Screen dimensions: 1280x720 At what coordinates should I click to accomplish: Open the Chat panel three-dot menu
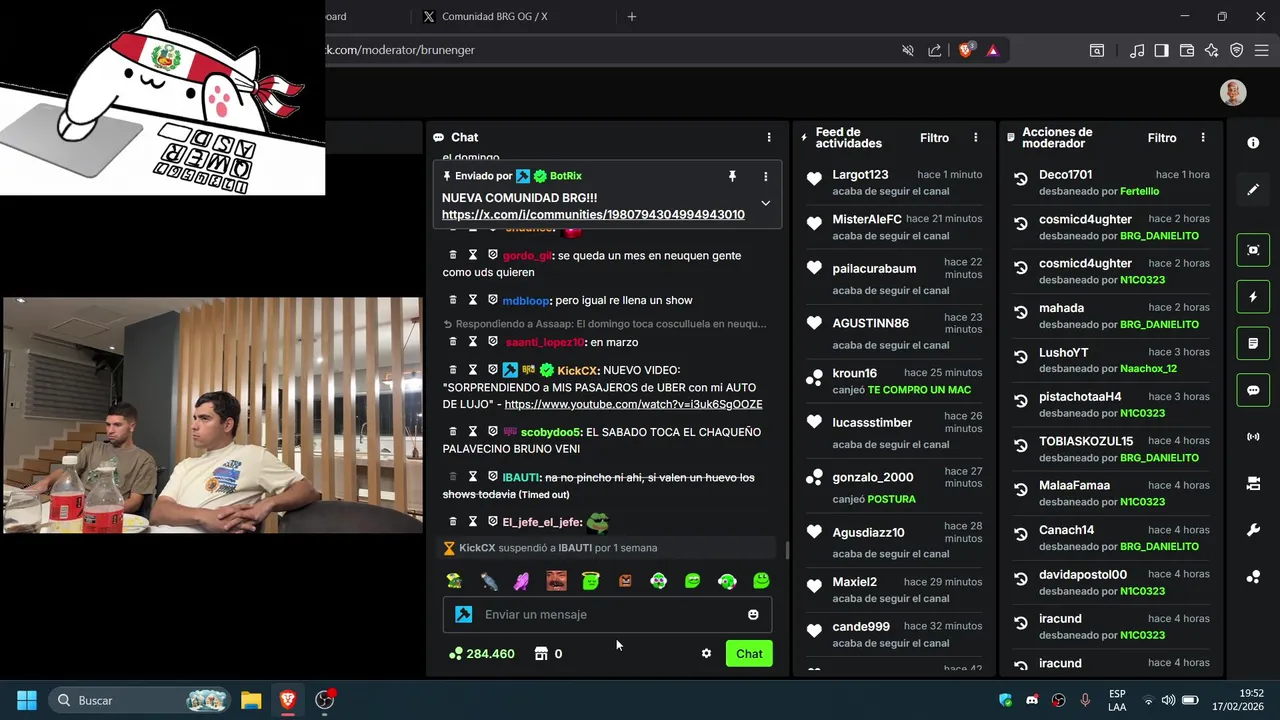pos(769,137)
